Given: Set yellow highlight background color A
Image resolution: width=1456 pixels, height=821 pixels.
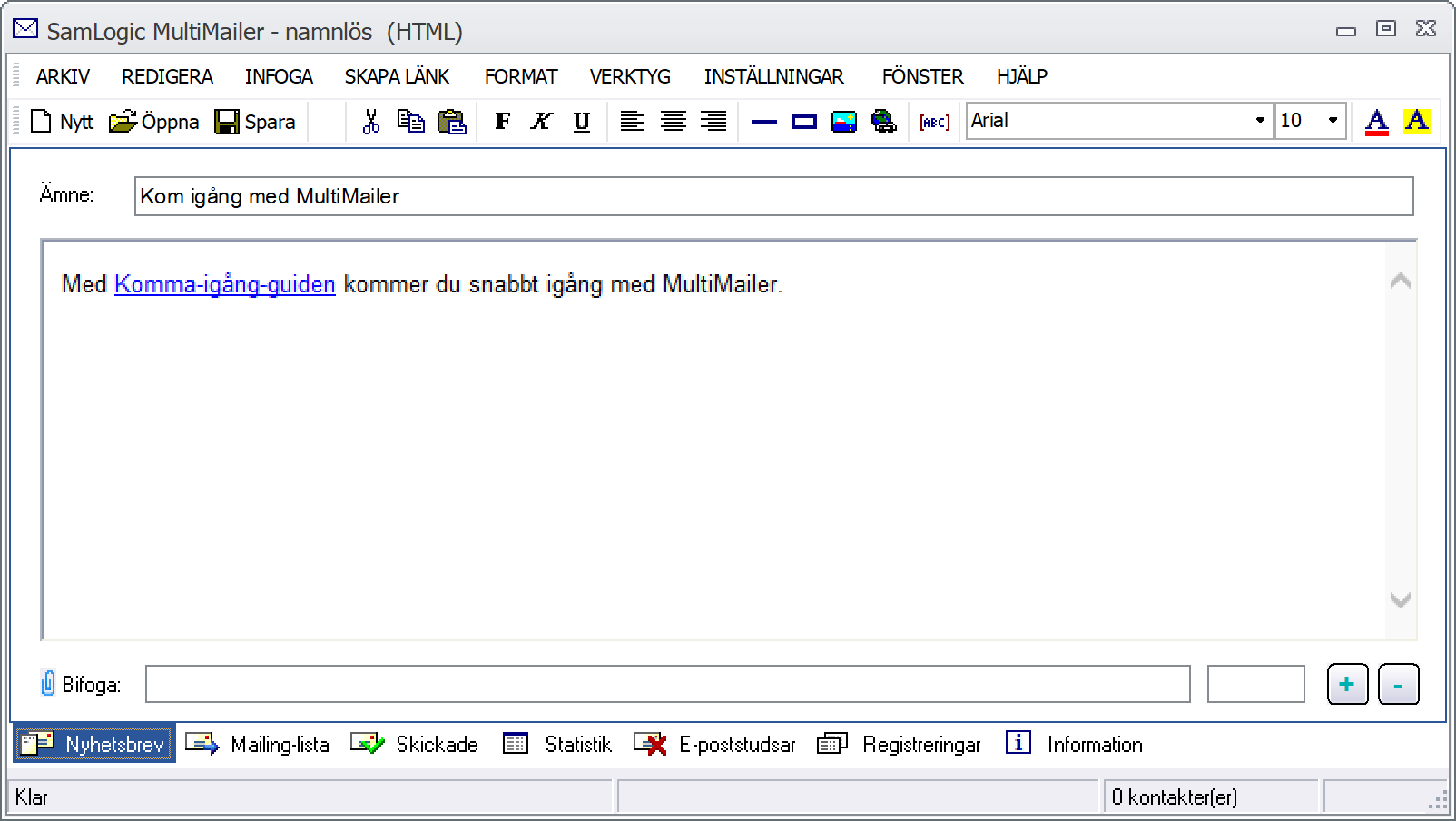Looking at the screenshot, I should pyautogui.click(x=1416, y=122).
